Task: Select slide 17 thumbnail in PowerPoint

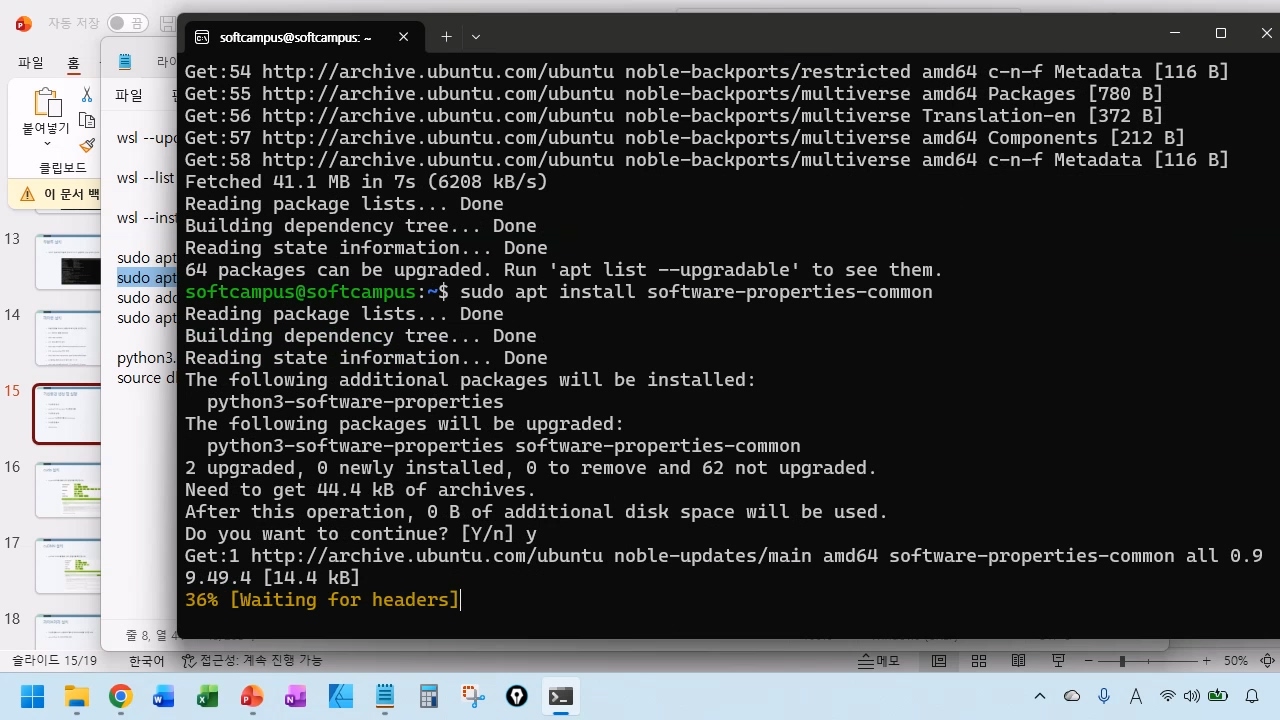Action: coord(68,566)
